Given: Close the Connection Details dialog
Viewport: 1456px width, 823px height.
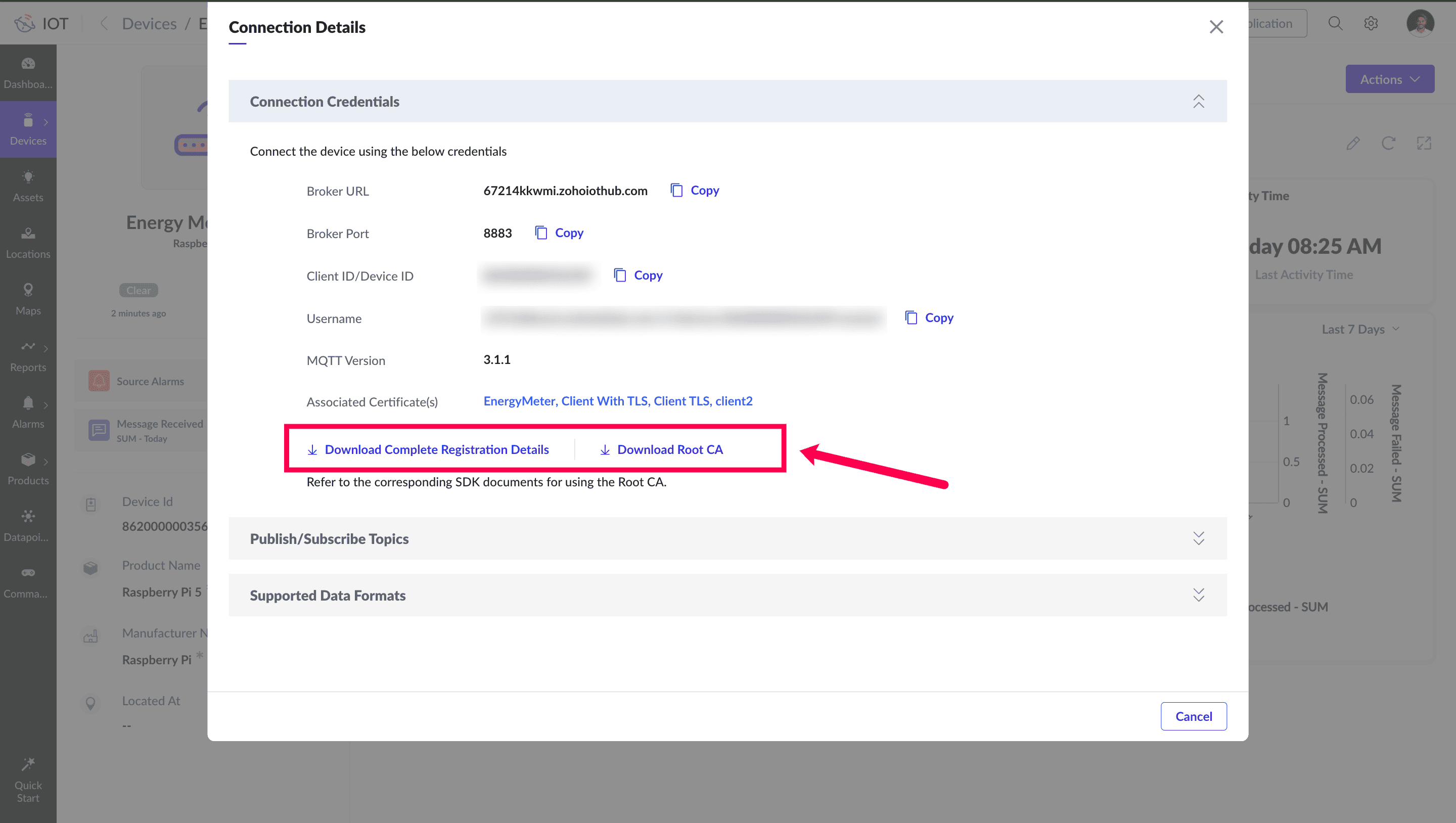Looking at the screenshot, I should pos(1216,27).
